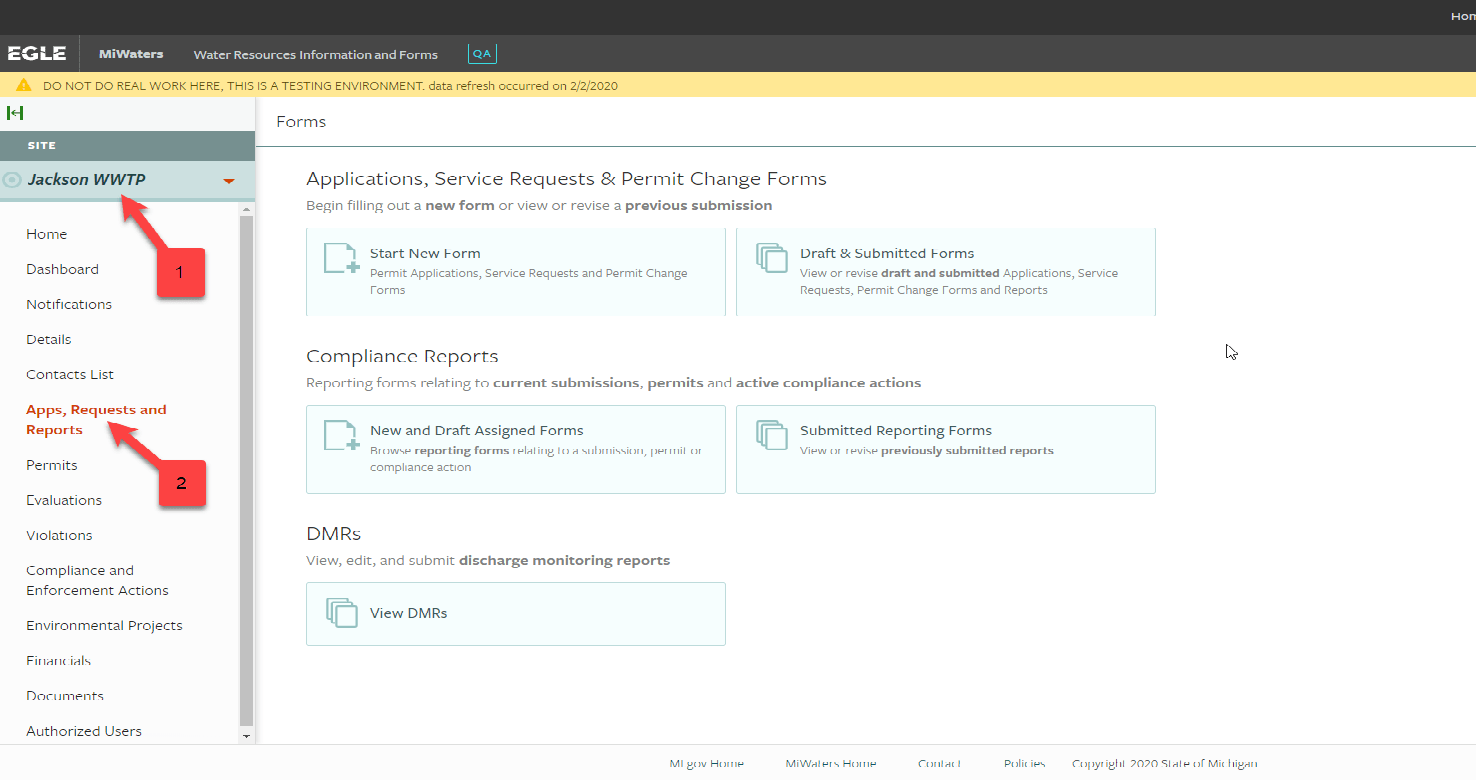This screenshot has height=780, width=1476.
Task: Click the Applications, Service Requests & Permit Change Forms heading
Action: click(566, 179)
